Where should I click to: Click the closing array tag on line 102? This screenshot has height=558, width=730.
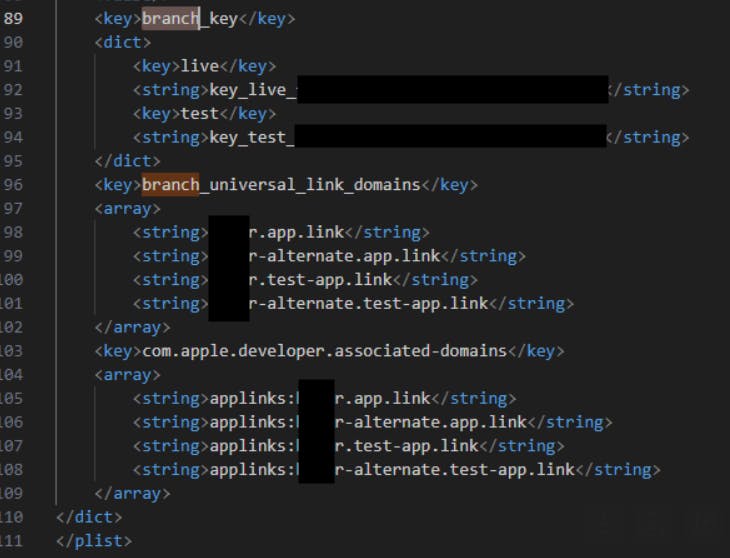(x=132, y=327)
